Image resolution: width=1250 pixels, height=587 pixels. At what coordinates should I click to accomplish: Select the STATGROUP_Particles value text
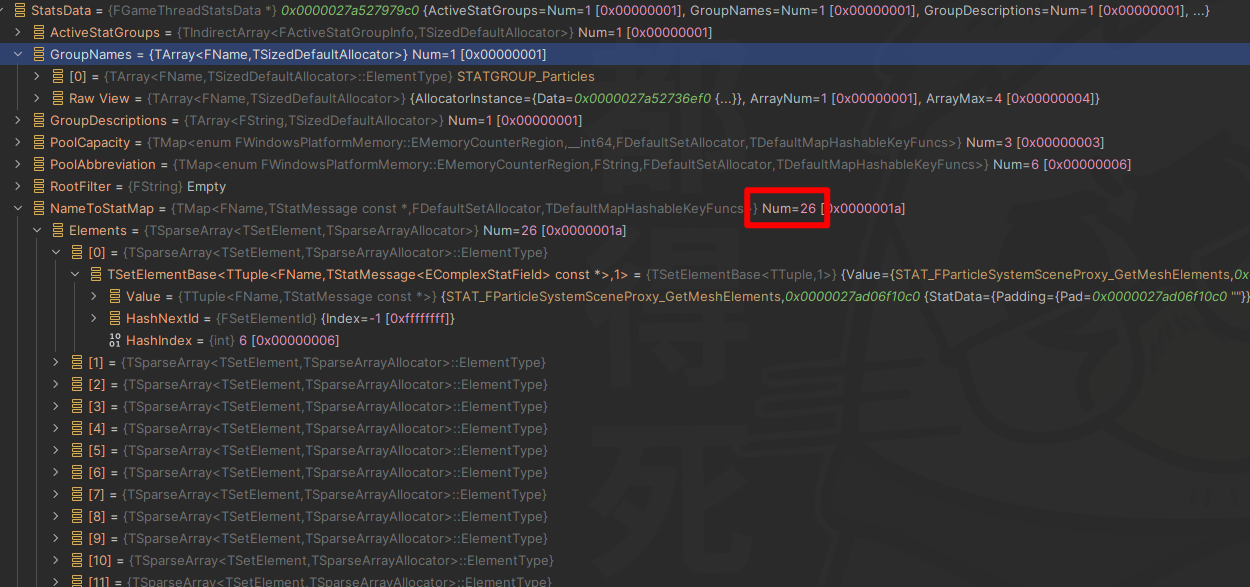[526, 76]
